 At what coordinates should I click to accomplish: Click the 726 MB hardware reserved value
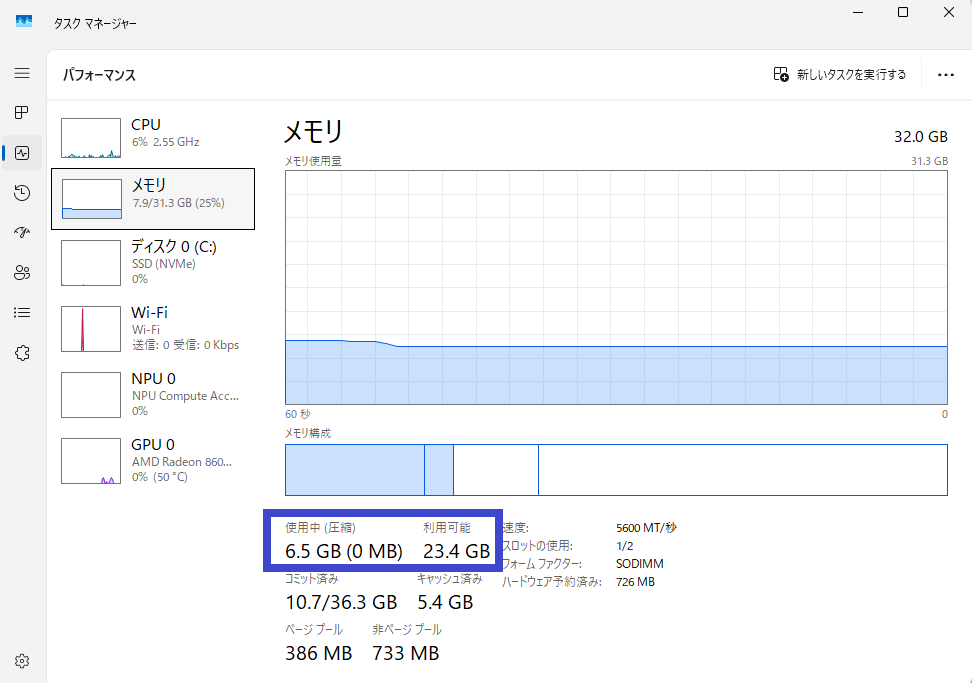pyautogui.click(x=635, y=582)
